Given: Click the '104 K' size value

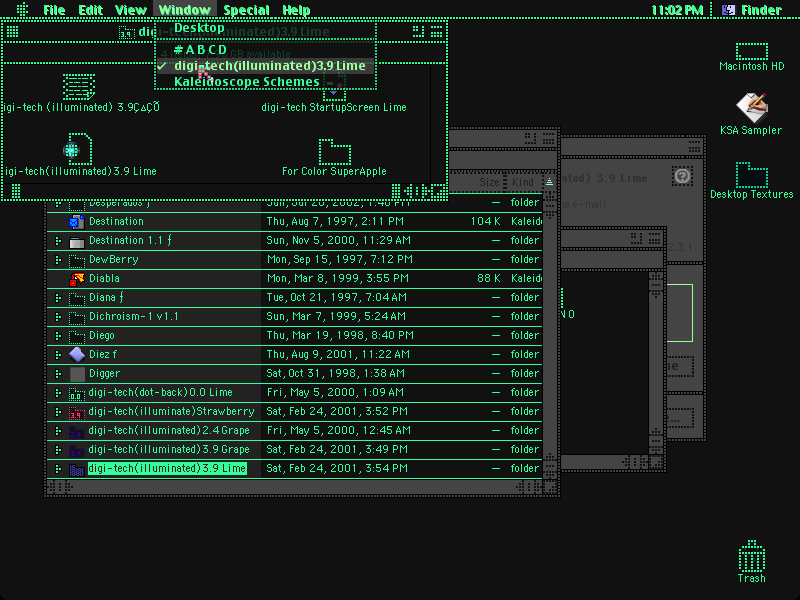Looking at the screenshot, I should [485, 221].
